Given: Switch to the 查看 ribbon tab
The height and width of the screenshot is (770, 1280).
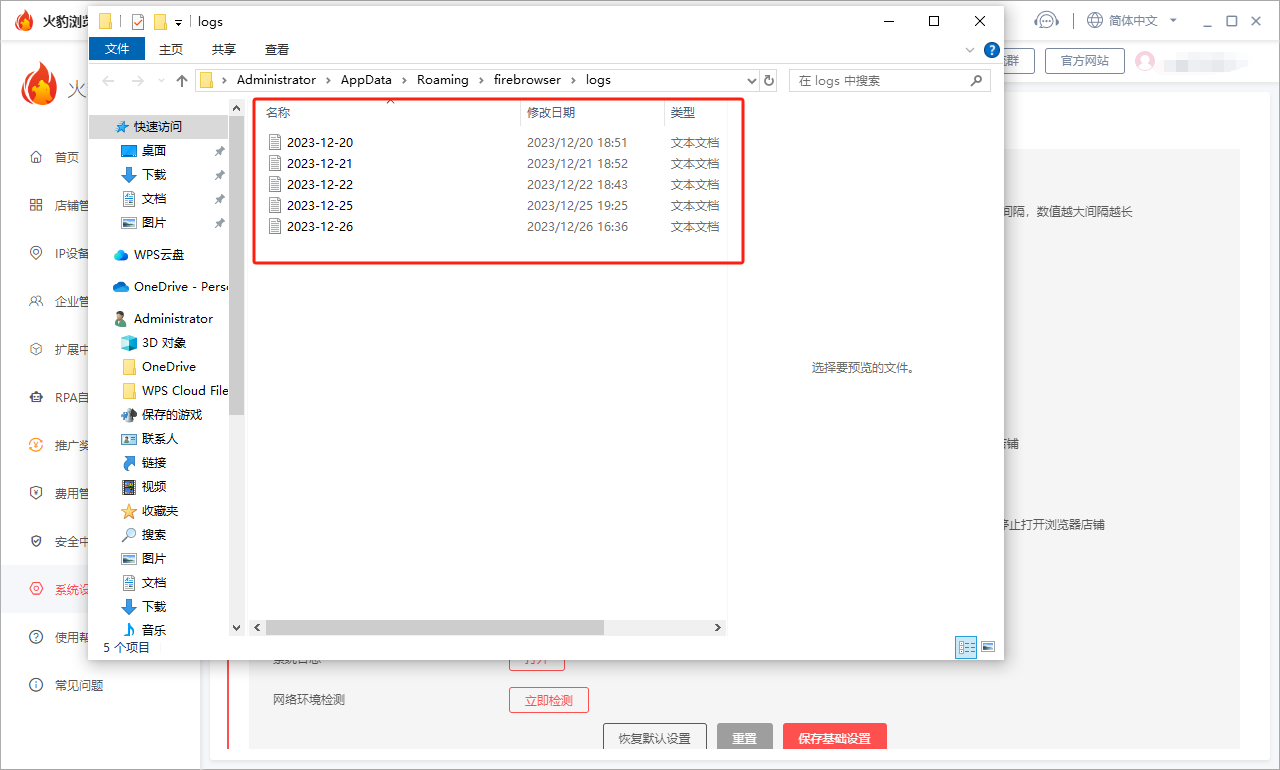Looking at the screenshot, I should pos(276,48).
